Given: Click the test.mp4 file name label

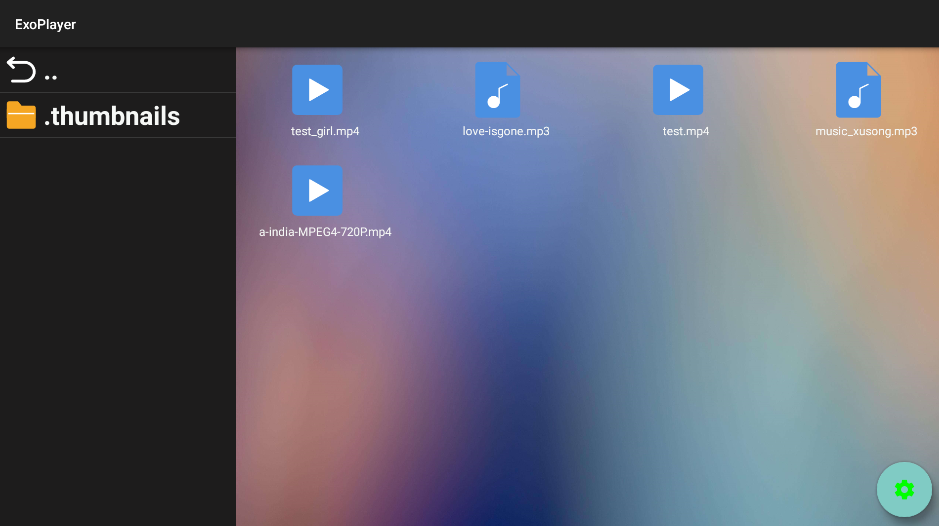Looking at the screenshot, I should point(686,131).
